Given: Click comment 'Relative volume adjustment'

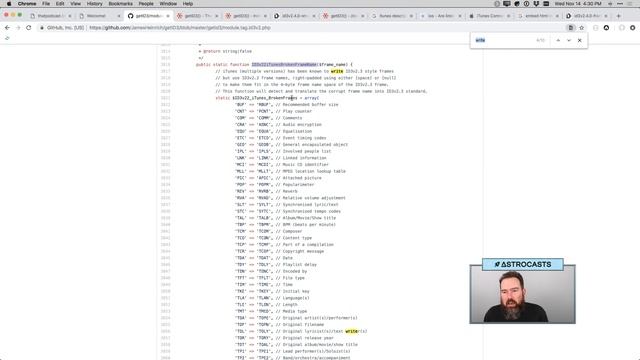Looking at the screenshot, I should coord(314,198).
